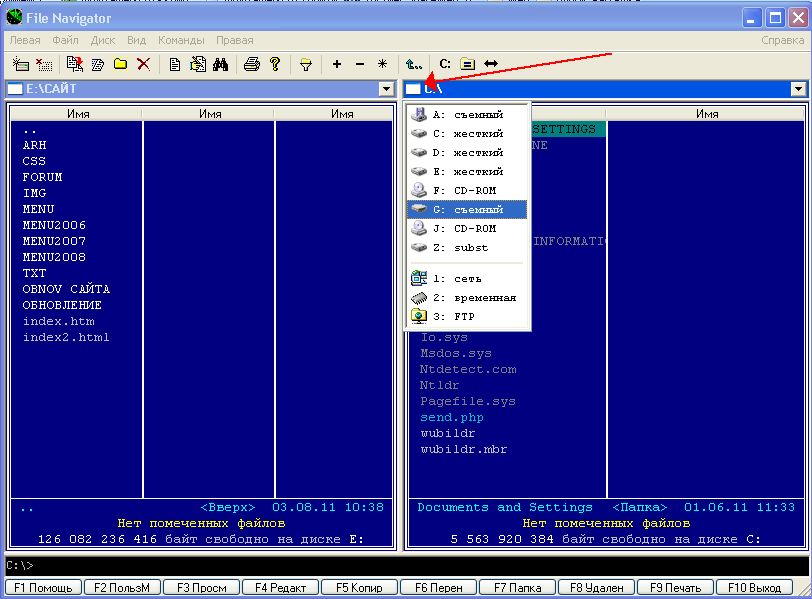Go up a directory with arrow icon
Image resolution: width=812 pixels, height=599 pixels.
coord(414,64)
